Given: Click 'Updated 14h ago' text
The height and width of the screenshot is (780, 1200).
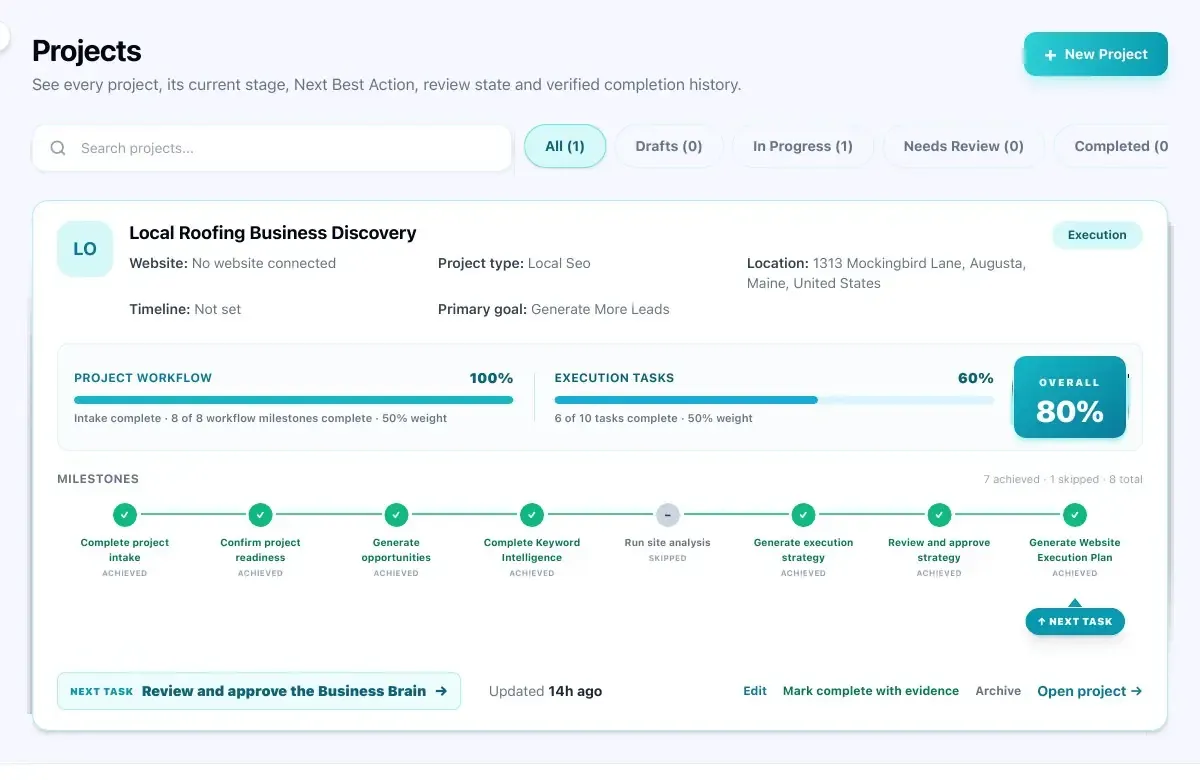Looking at the screenshot, I should click(545, 691).
